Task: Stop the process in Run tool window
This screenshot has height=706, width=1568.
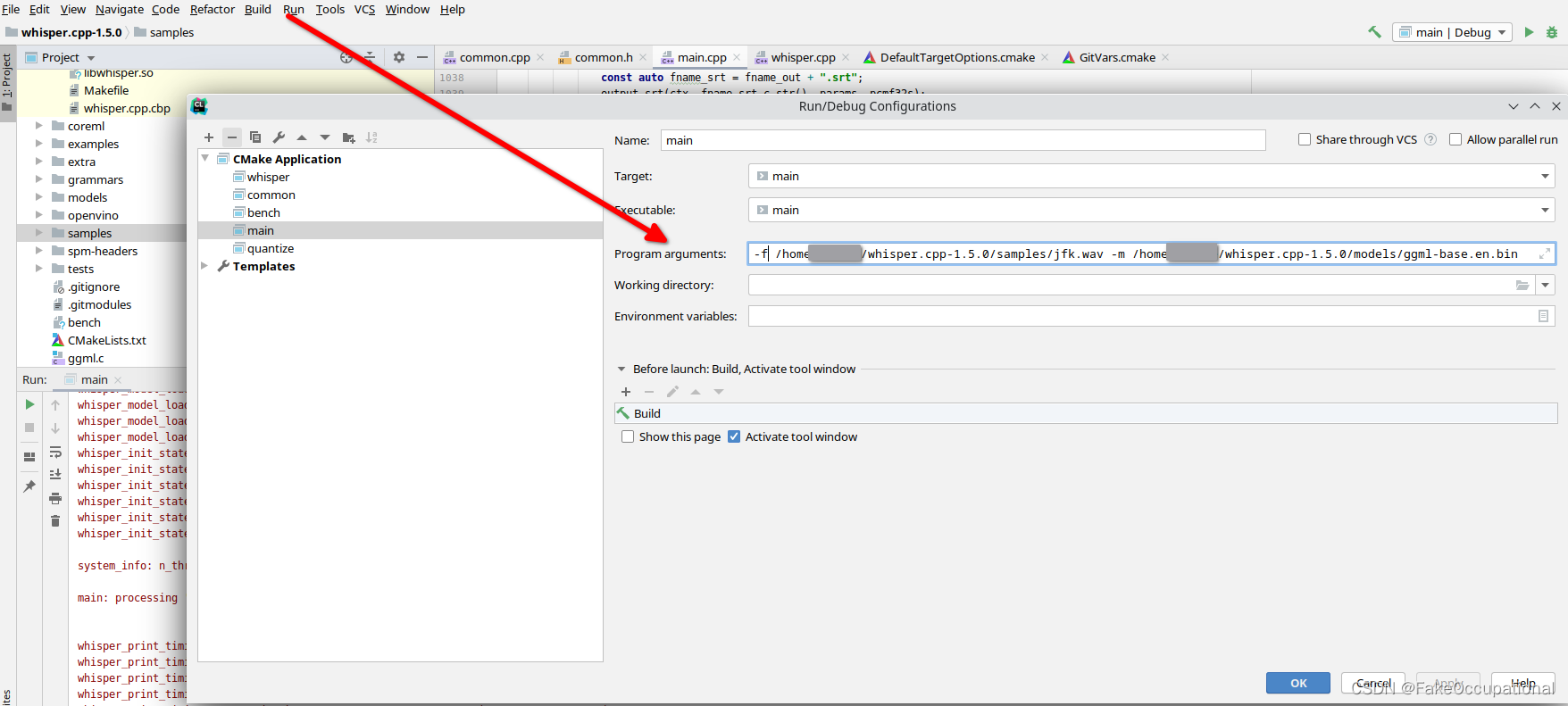Action: click(x=29, y=428)
